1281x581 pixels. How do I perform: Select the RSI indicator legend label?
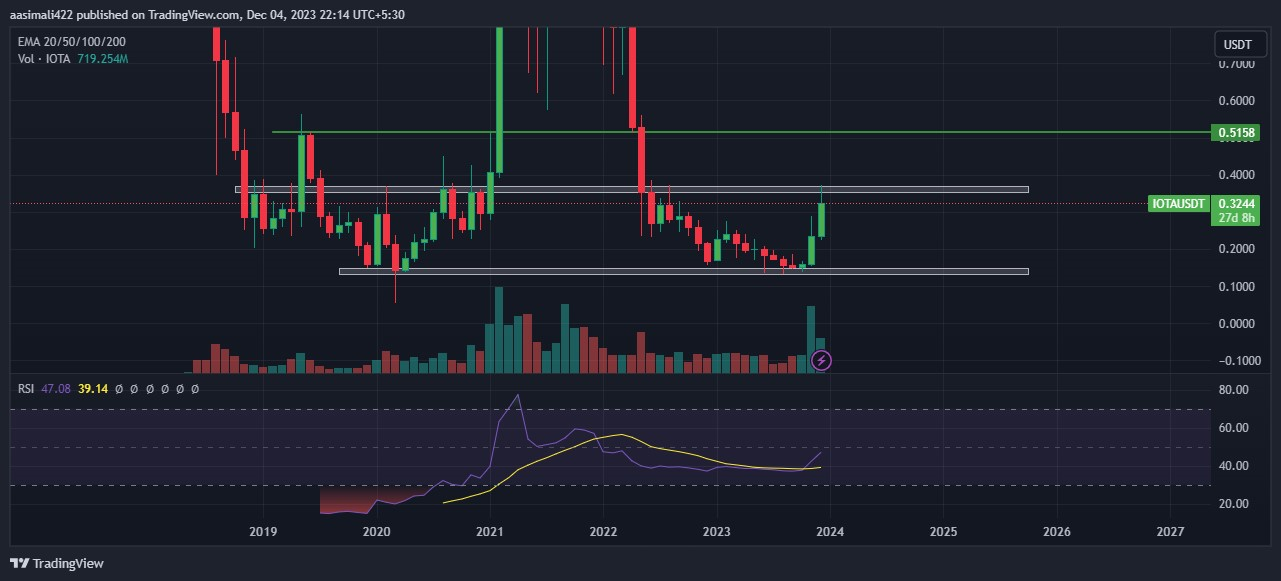[x=24, y=387]
